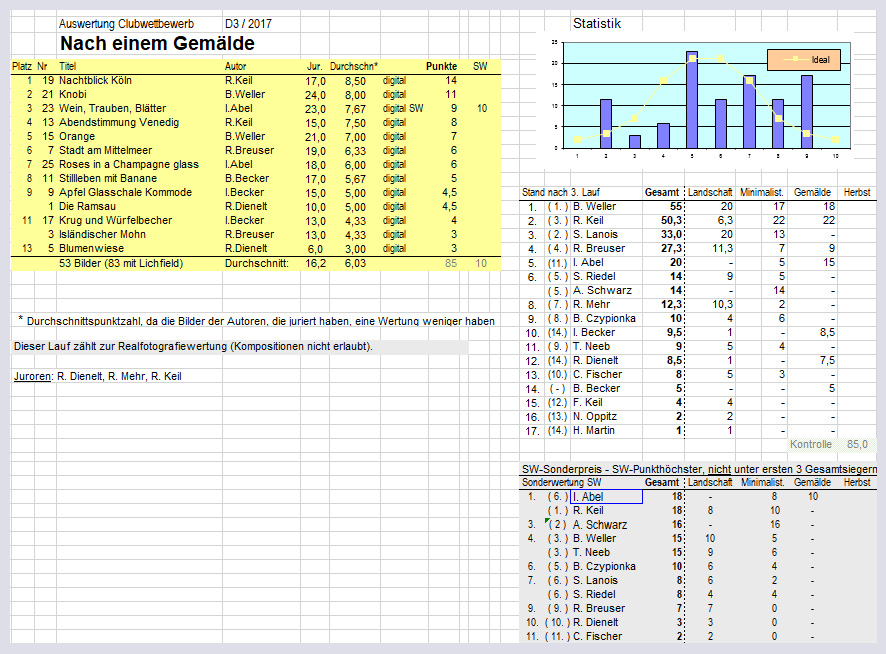Select "A. Schwarz" in the Stand nach 3. Lauf table

click(602, 291)
